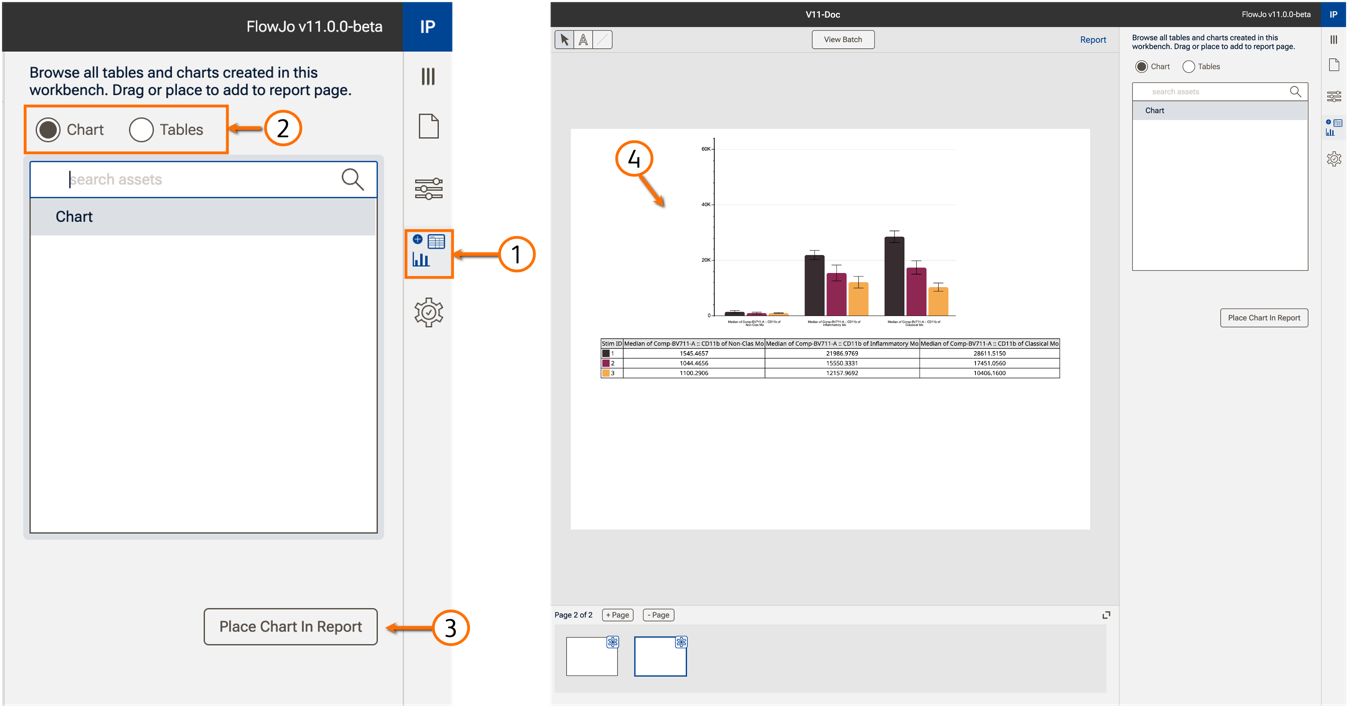Select the arrow pointer tool in report toolbar
Screen dimensions: 1347x707
pyautogui.click(x=565, y=40)
